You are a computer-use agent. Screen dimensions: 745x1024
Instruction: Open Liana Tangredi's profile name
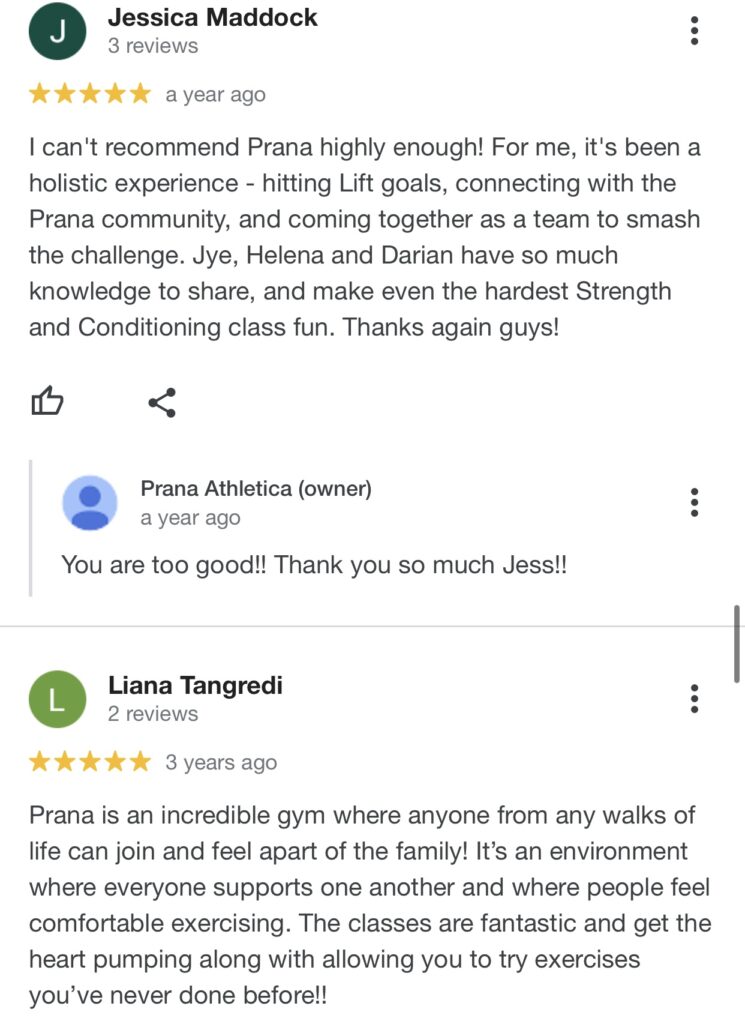[195, 685]
